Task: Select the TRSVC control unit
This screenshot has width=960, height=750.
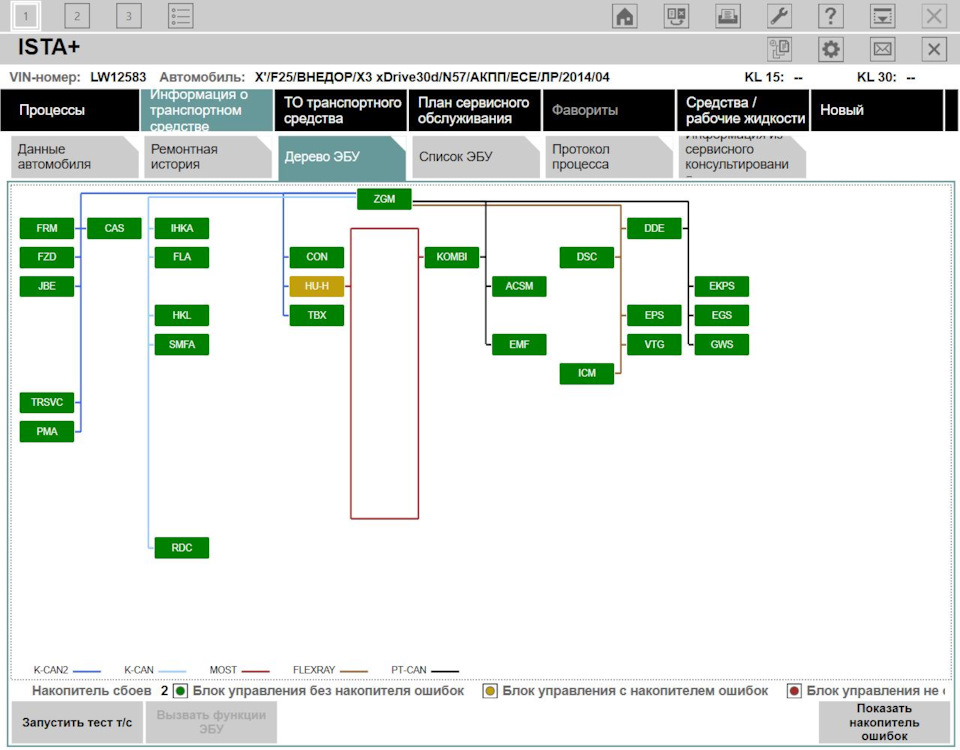Action: coord(47,402)
